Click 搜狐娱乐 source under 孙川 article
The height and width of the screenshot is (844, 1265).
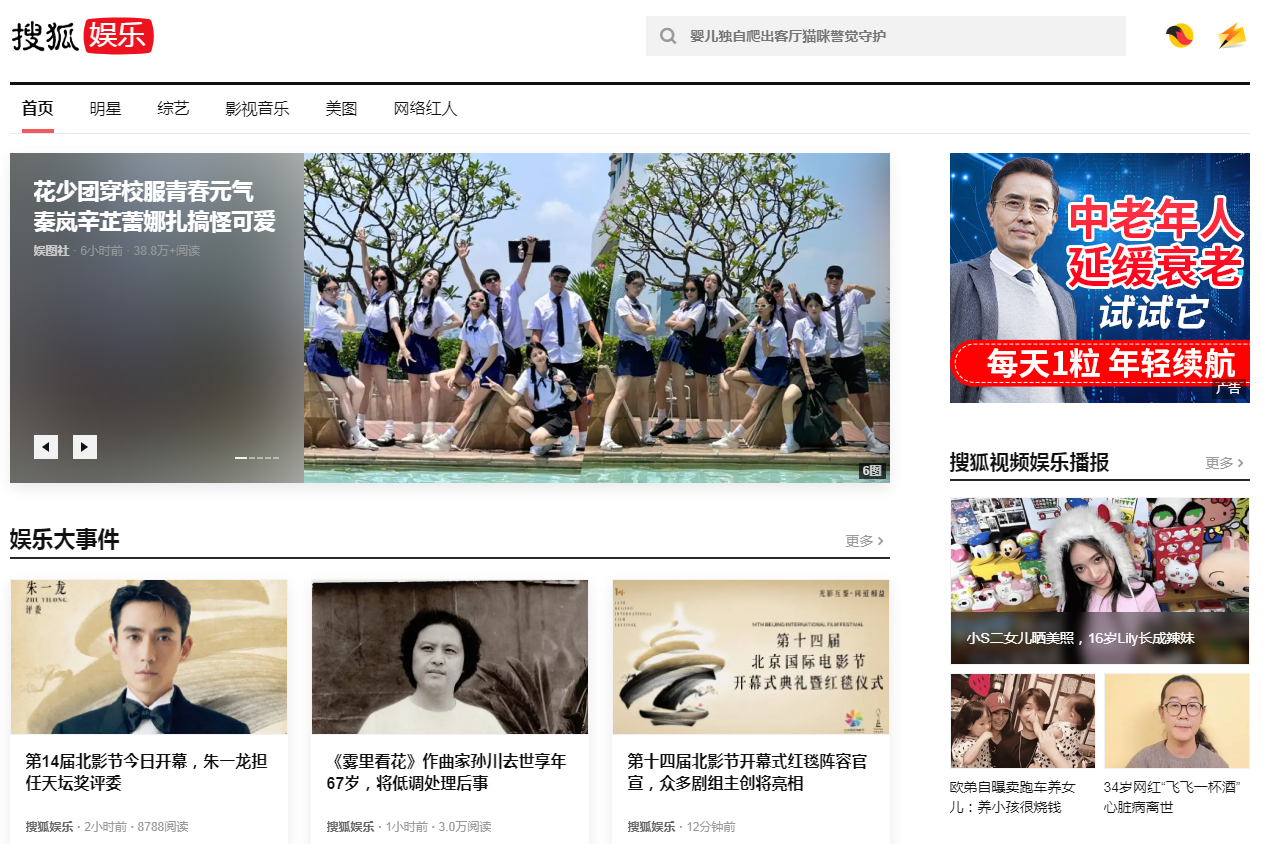point(350,827)
